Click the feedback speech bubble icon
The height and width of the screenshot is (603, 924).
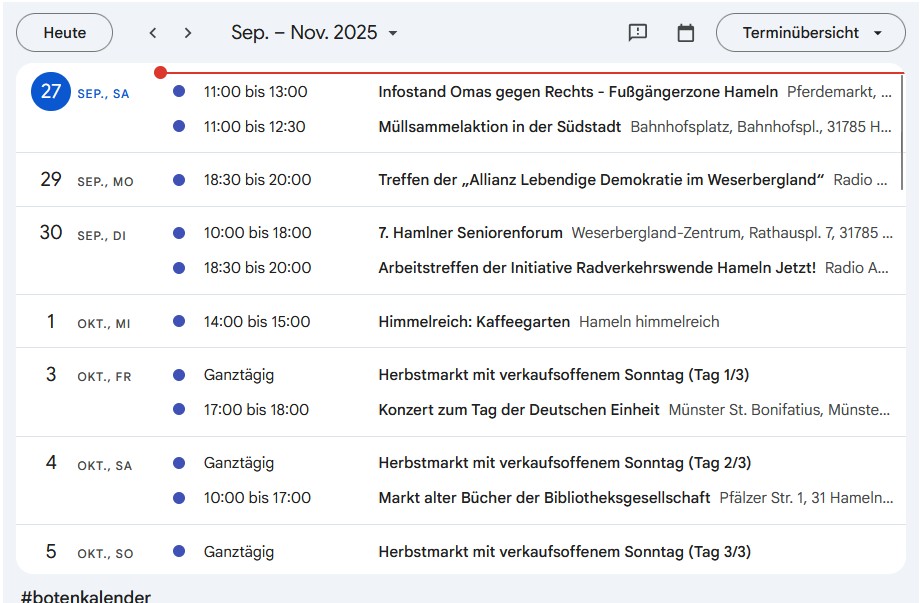(x=638, y=33)
